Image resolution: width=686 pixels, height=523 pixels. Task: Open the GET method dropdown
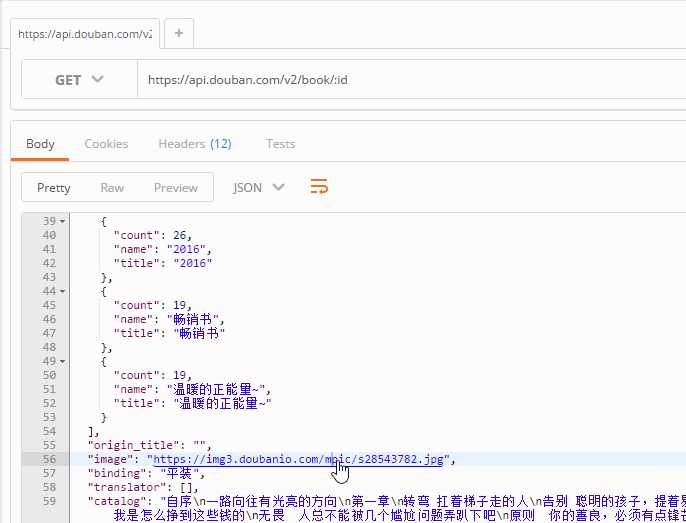(x=79, y=80)
